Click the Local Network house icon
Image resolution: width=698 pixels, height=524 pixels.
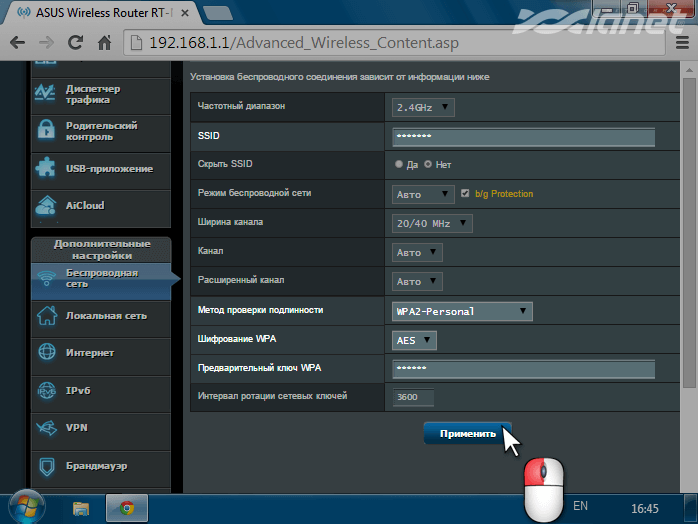point(46,316)
